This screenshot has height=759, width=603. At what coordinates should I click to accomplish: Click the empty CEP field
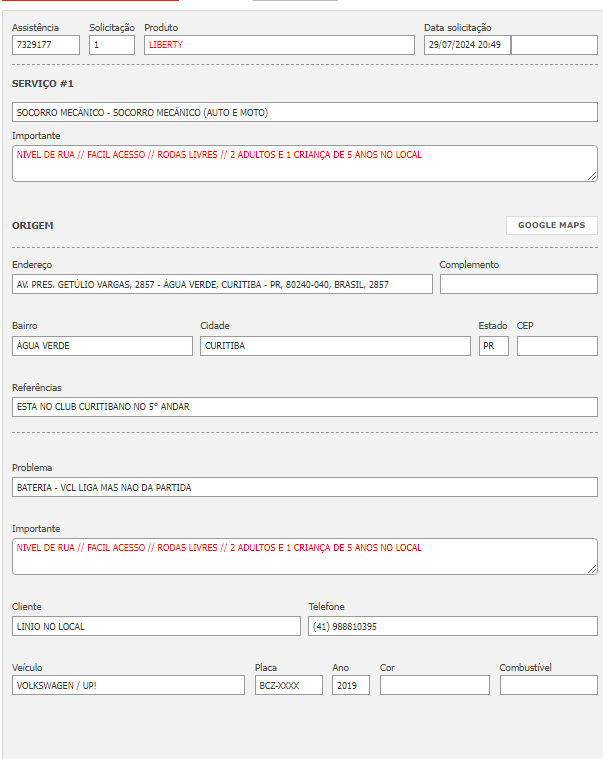(x=556, y=346)
